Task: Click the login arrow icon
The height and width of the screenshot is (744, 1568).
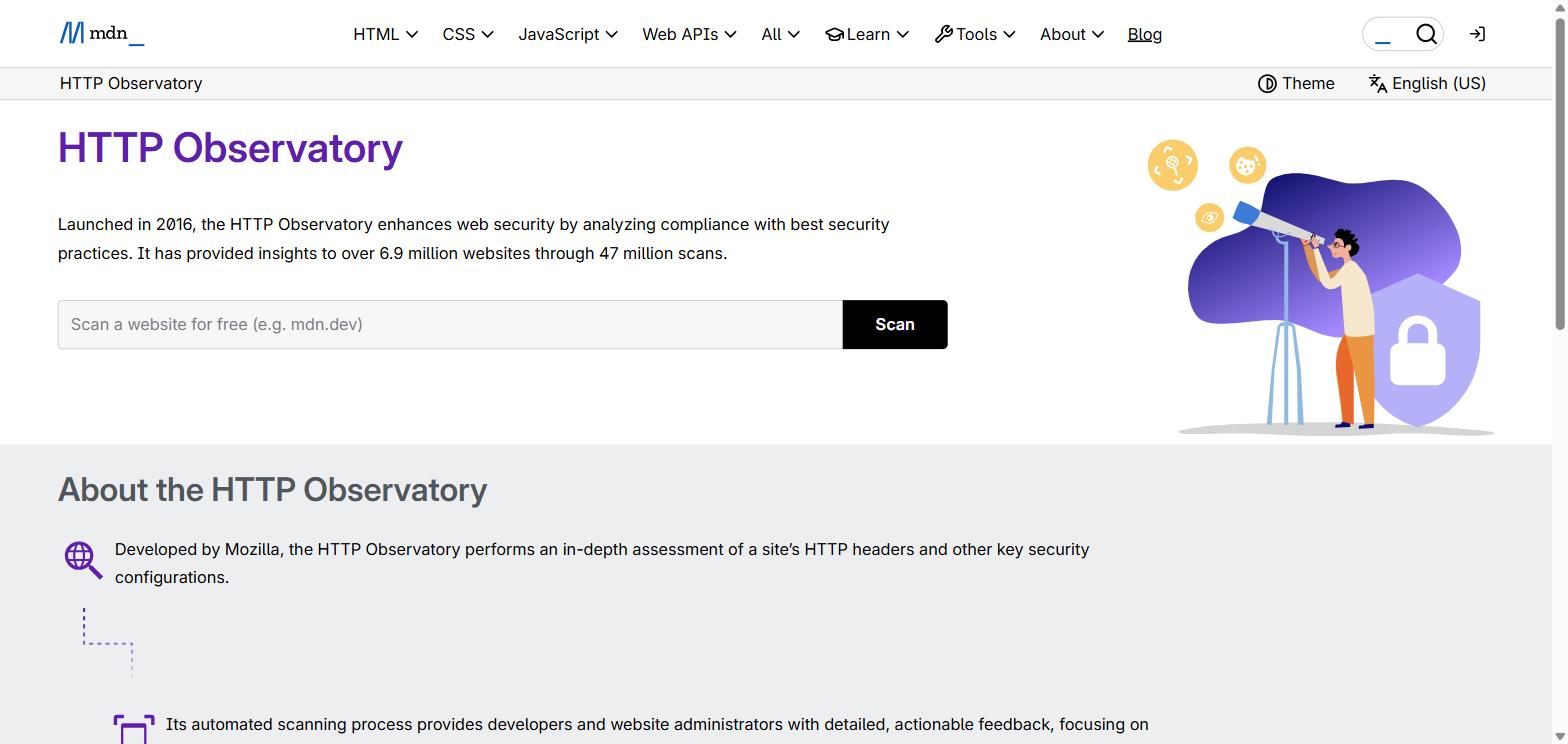Action: 1477,34
